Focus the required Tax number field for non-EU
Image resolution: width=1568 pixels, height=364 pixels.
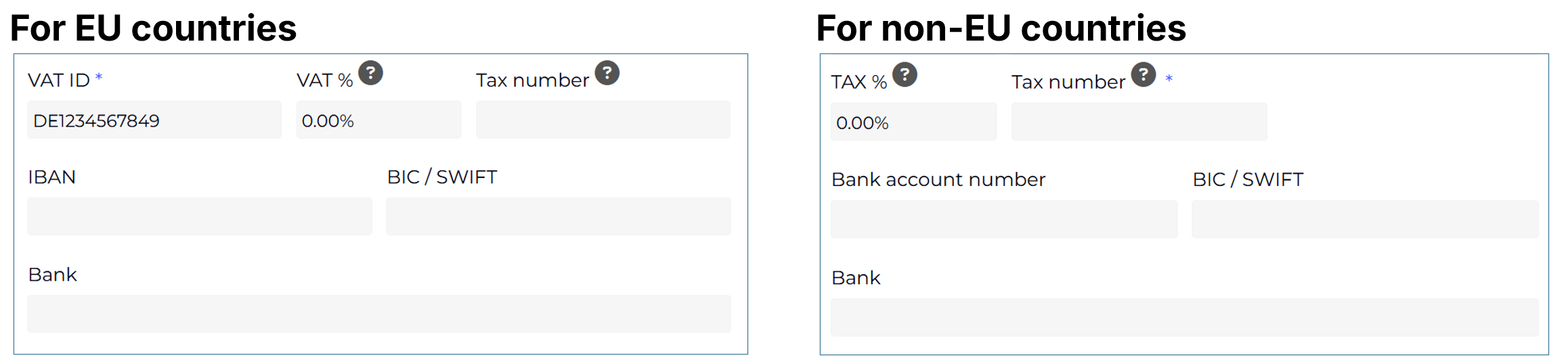(x=1139, y=122)
